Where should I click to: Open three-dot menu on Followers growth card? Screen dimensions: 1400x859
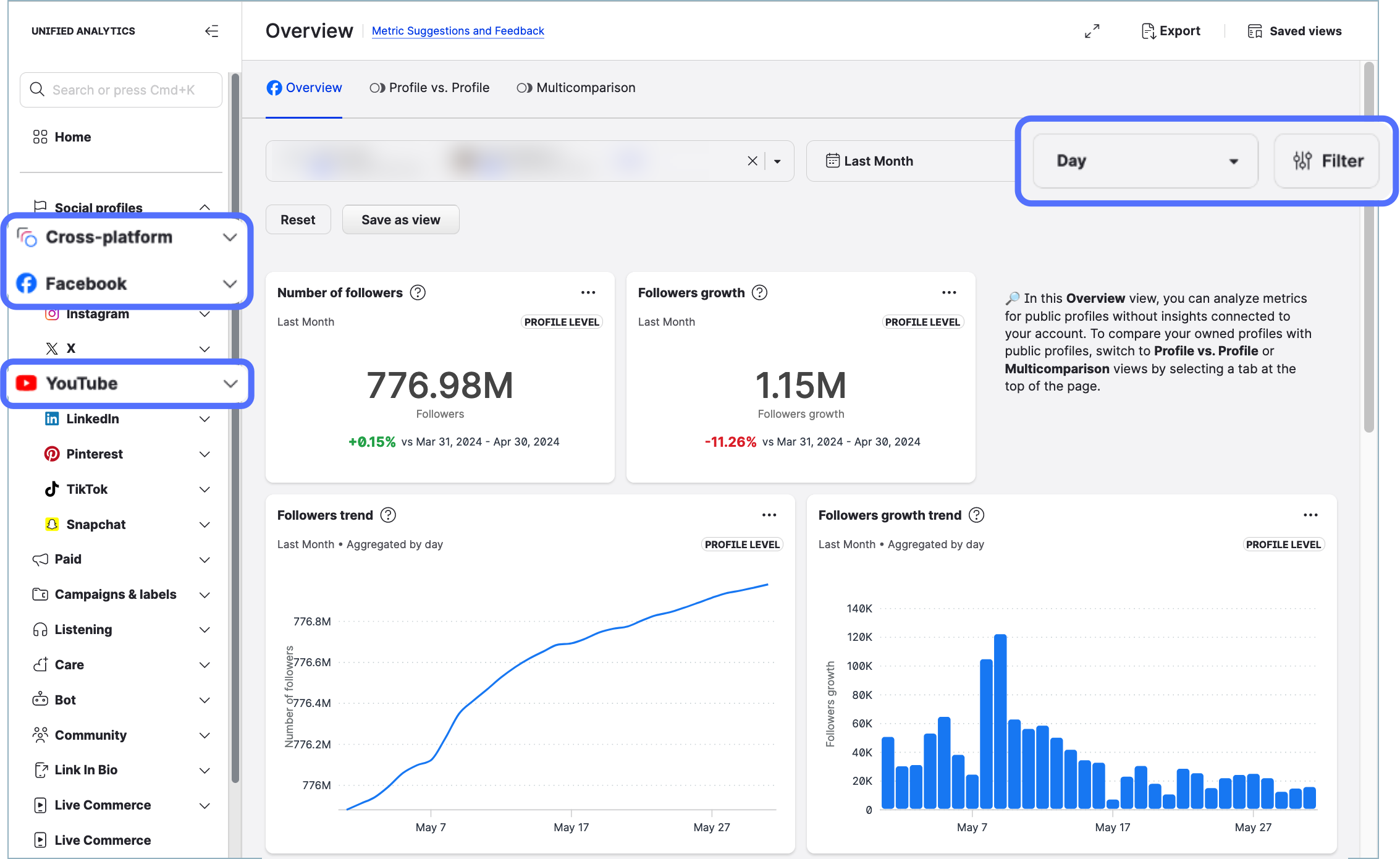tap(949, 292)
